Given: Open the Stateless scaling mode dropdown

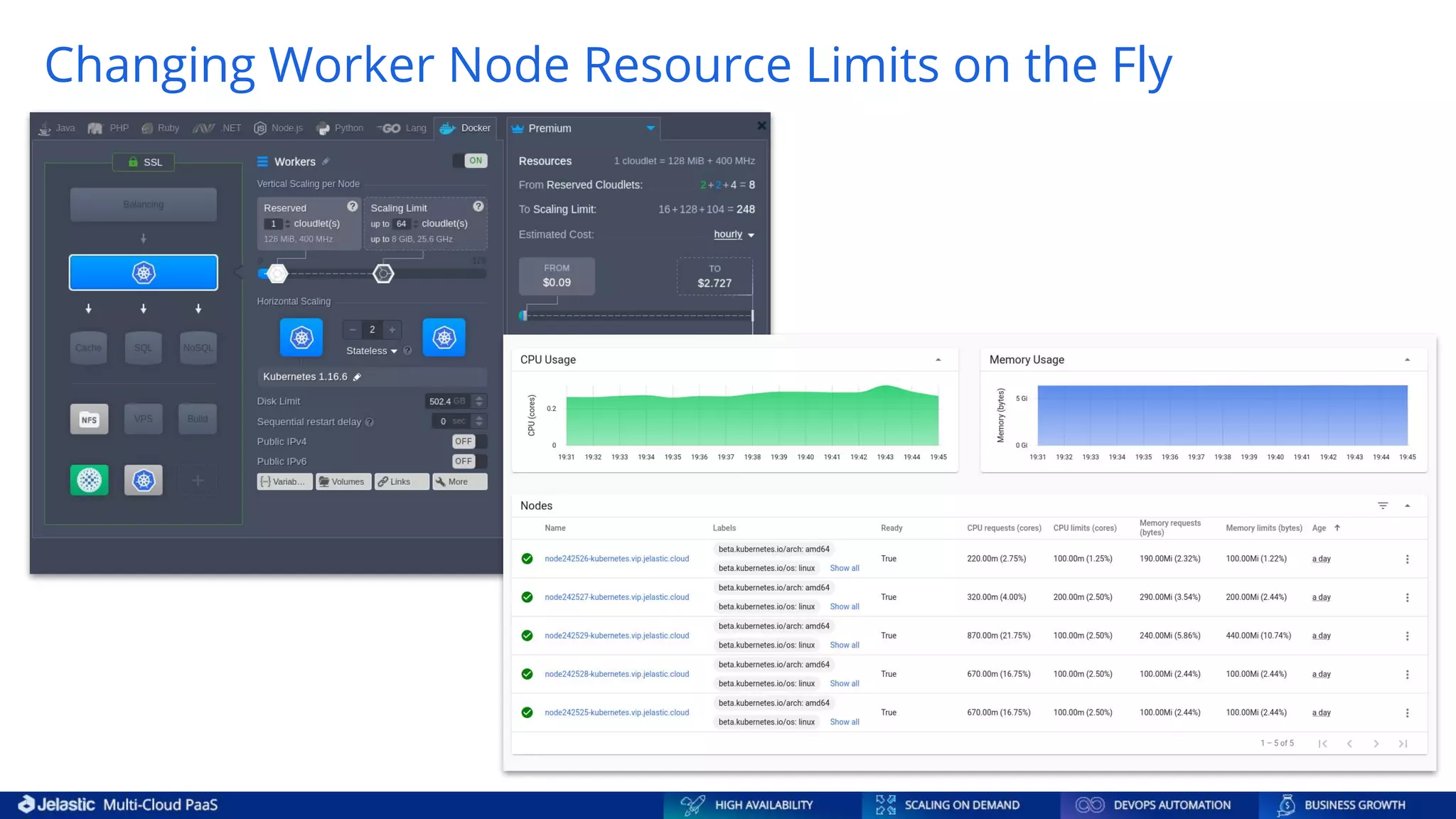Looking at the screenshot, I should (x=372, y=351).
